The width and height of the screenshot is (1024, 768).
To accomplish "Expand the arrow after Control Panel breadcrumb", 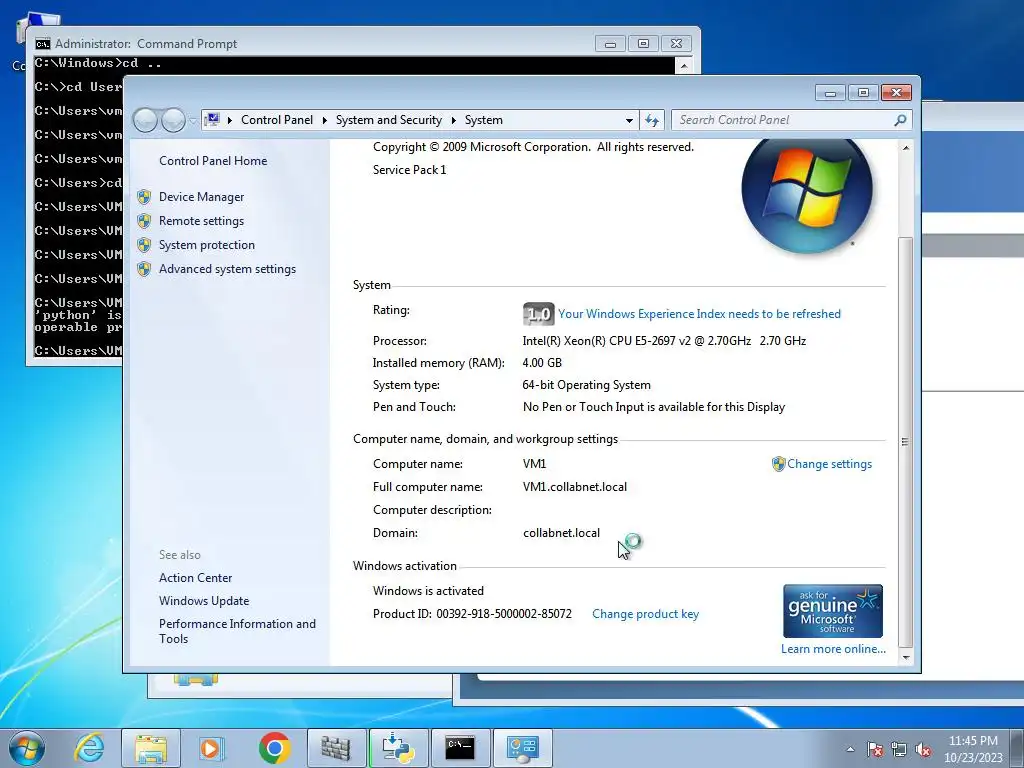I will tap(325, 120).
